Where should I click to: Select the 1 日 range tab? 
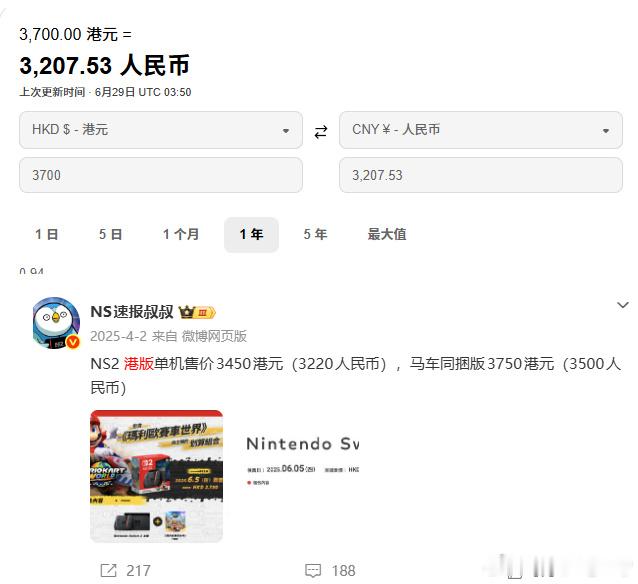(x=47, y=234)
